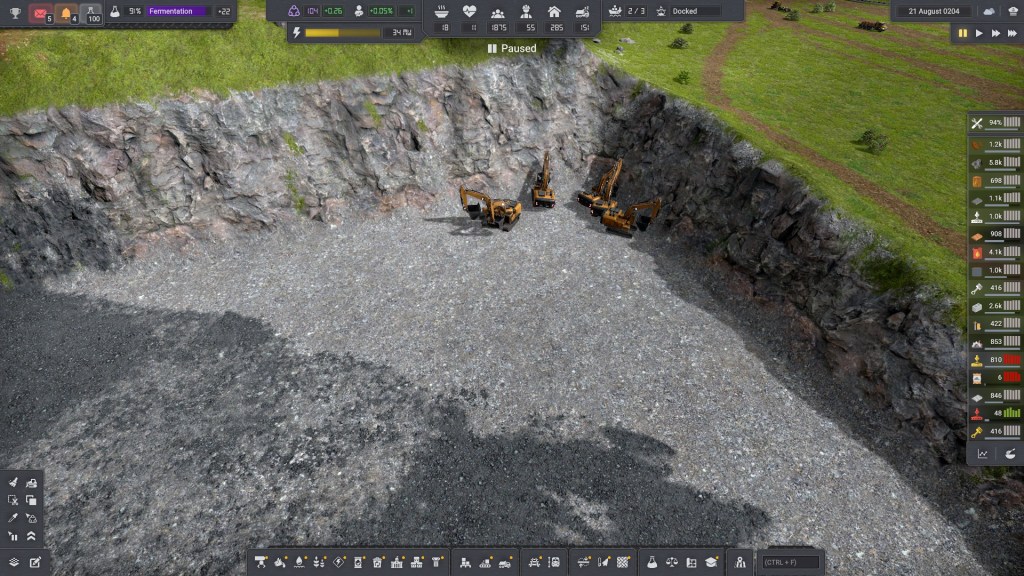The height and width of the screenshot is (576, 1024).
Task: Expand the layers overlay menu at bottom-left
Action: (x=13, y=563)
